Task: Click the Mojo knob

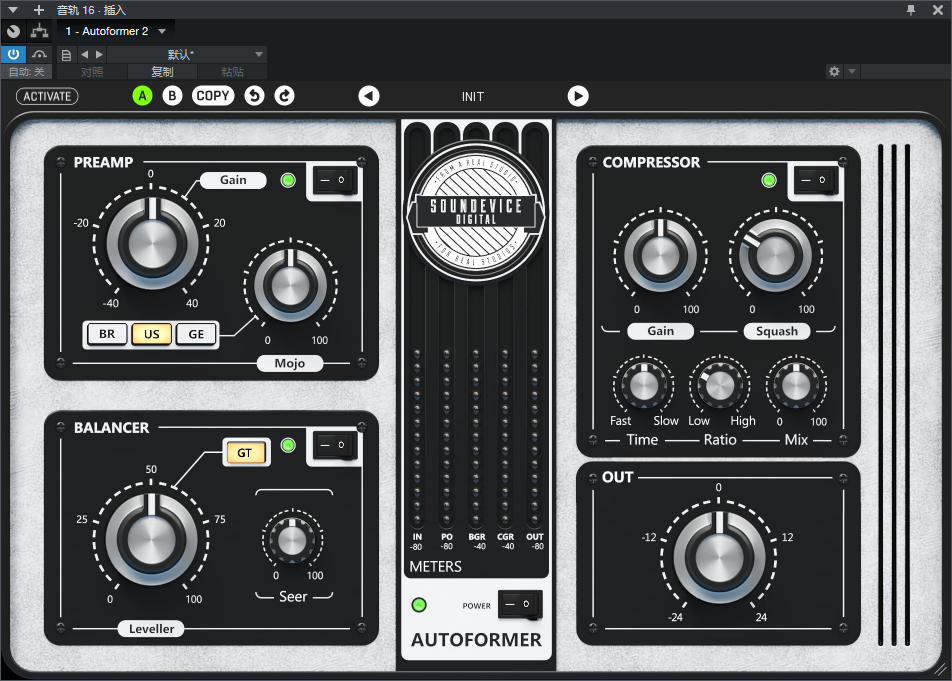Action: pos(291,285)
